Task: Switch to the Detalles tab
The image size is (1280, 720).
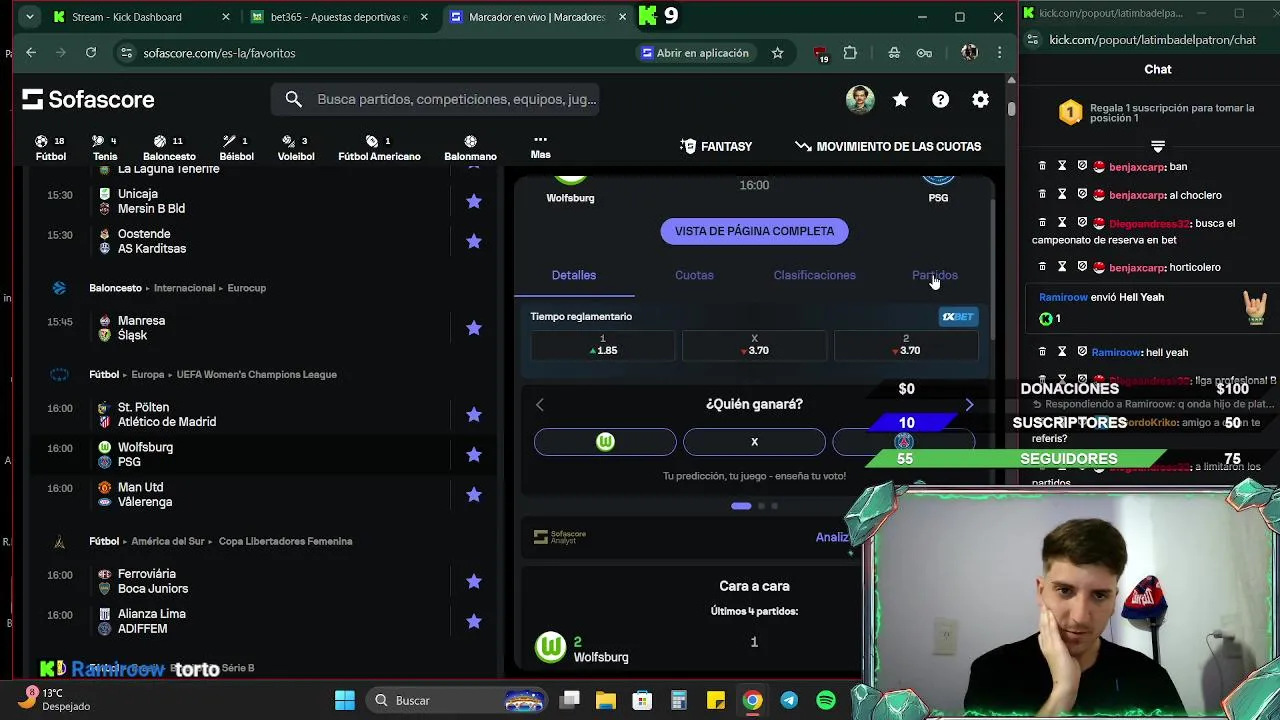Action: (x=574, y=275)
